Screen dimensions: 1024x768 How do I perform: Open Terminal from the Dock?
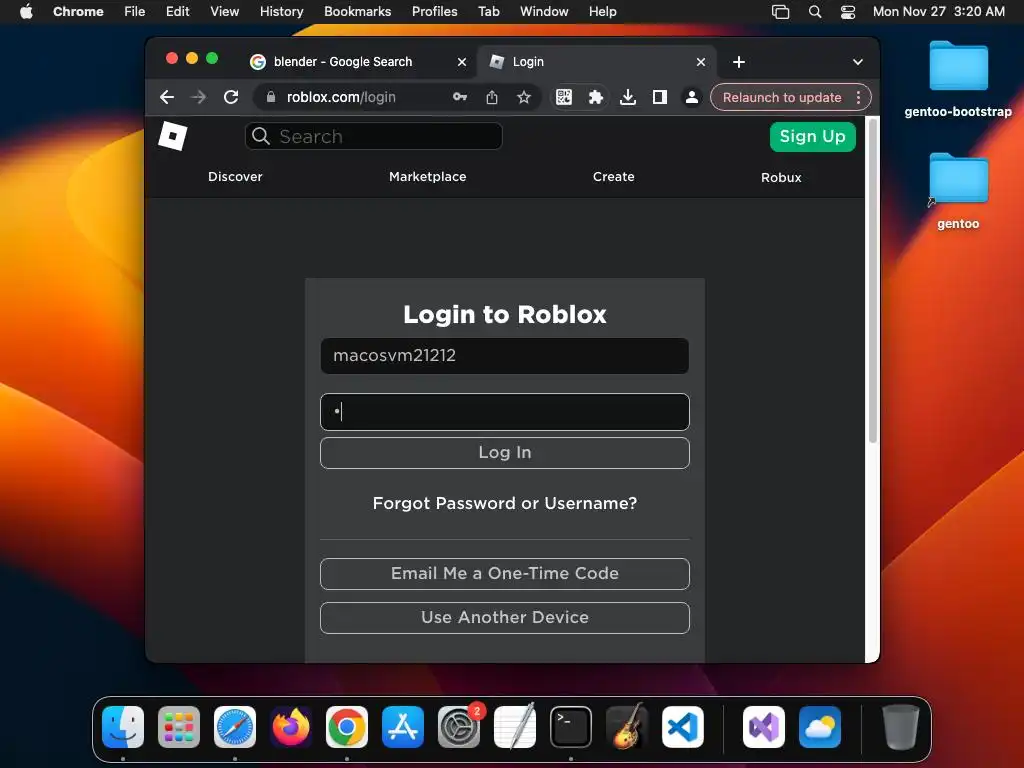tap(571, 727)
